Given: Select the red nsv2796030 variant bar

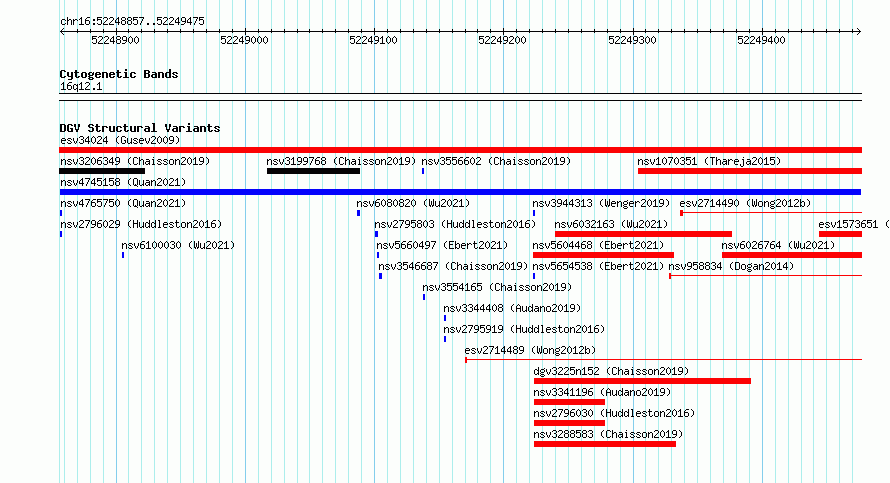Looking at the screenshot, I should [x=569, y=423].
